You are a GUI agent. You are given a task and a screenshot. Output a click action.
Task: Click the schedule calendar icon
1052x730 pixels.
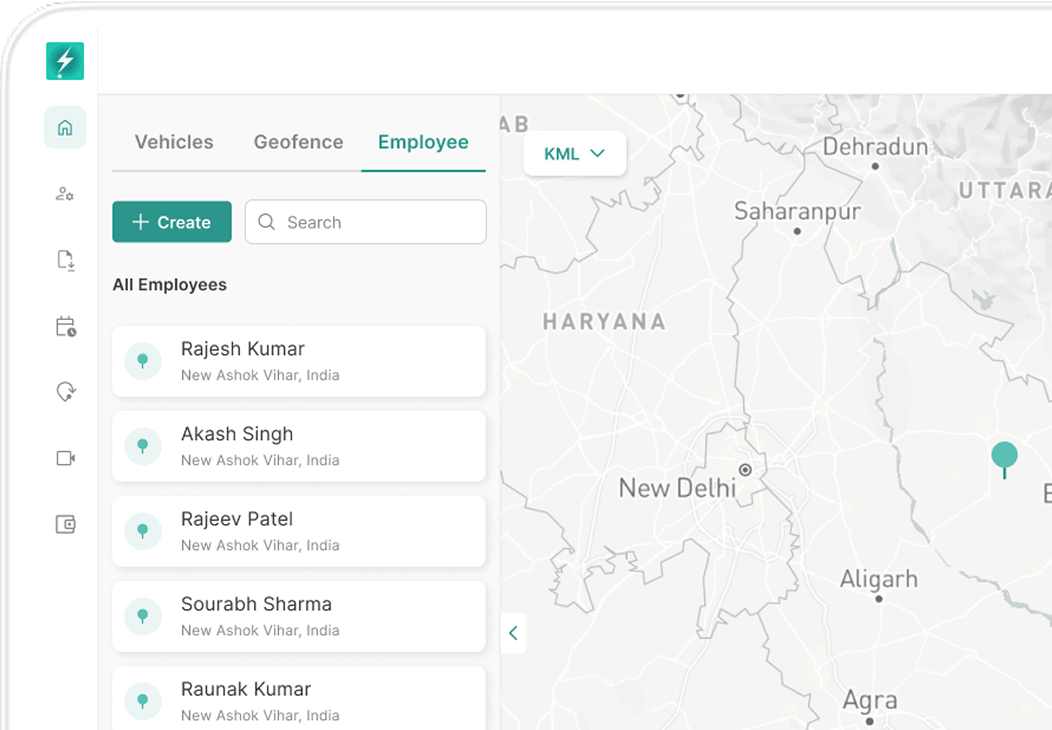click(x=64, y=326)
